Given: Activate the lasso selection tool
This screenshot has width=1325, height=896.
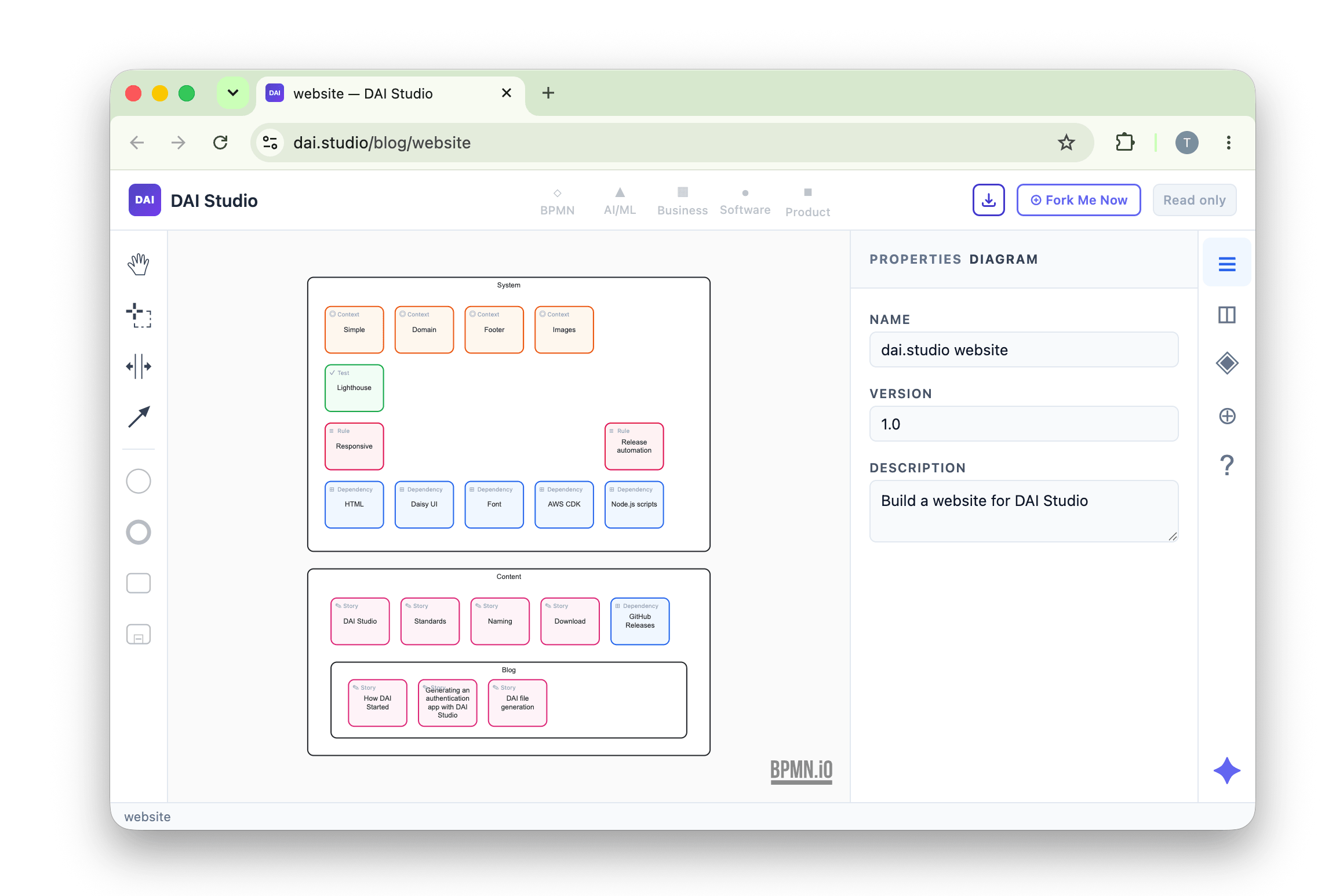Looking at the screenshot, I should 139,315.
